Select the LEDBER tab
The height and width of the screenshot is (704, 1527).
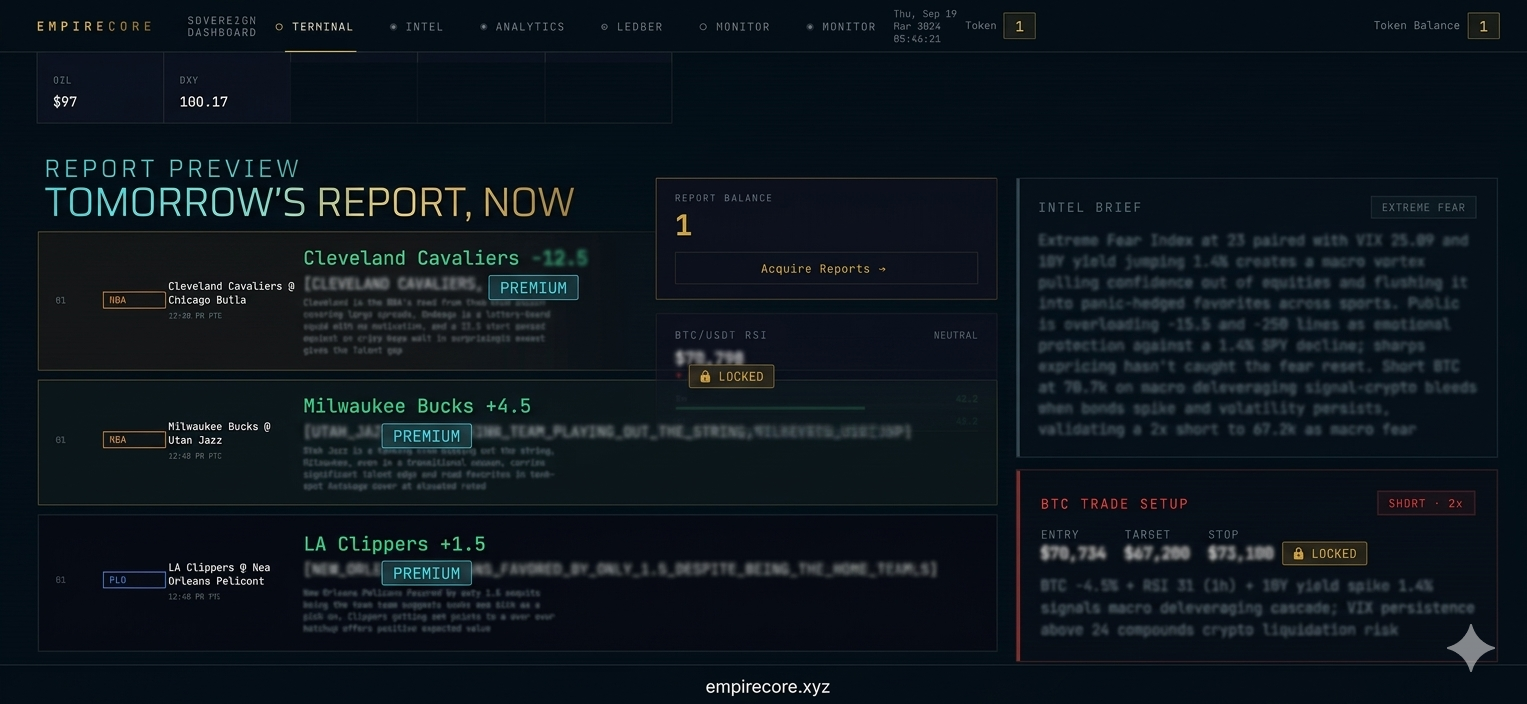[x=632, y=27]
